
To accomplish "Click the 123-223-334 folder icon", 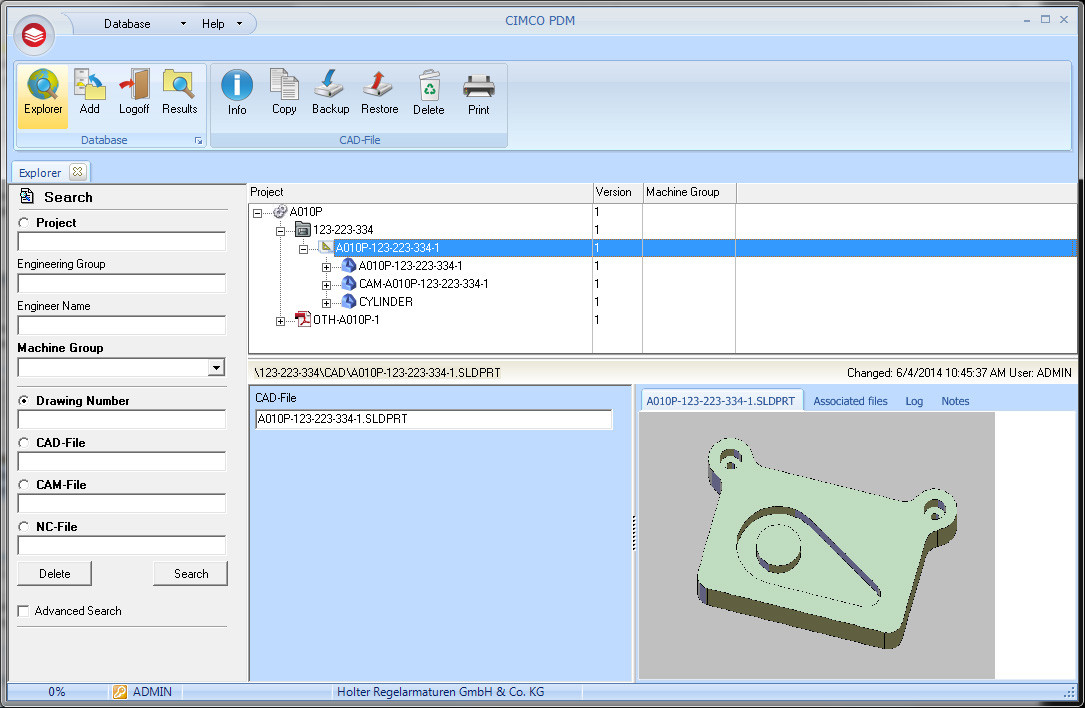I will (x=303, y=229).
